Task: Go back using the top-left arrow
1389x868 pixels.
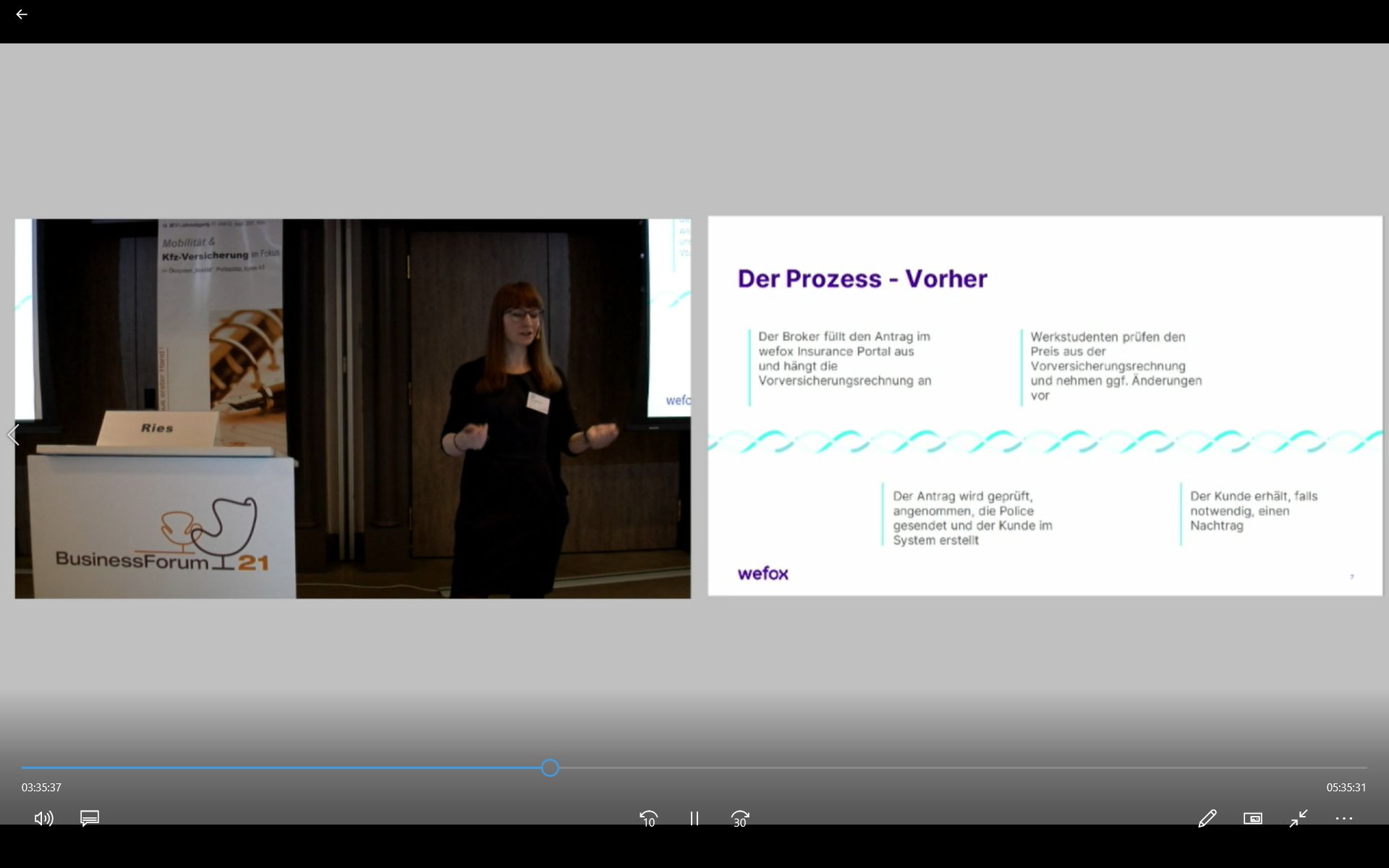Action: pos(22,14)
